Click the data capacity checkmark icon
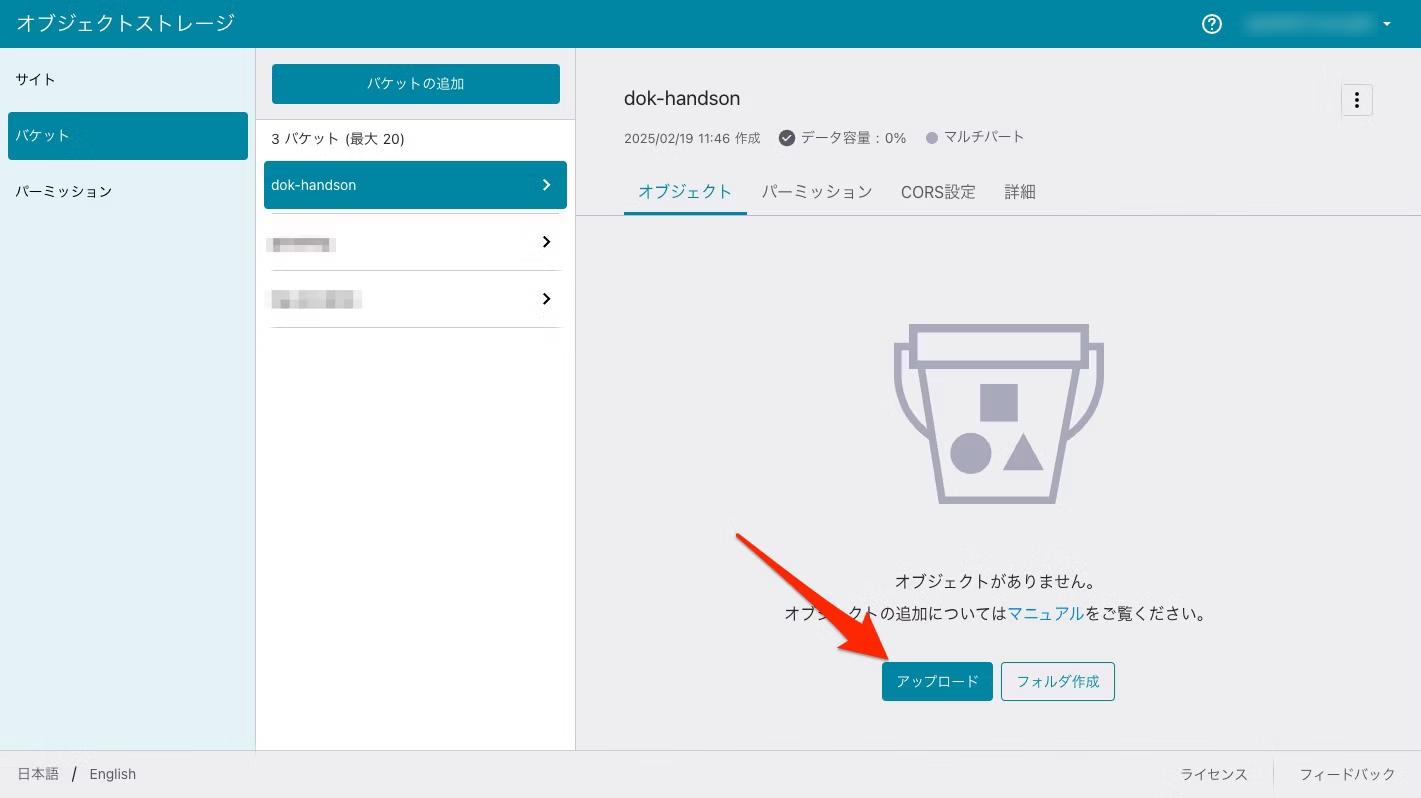The width and height of the screenshot is (1421, 798). pyautogui.click(x=787, y=138)
